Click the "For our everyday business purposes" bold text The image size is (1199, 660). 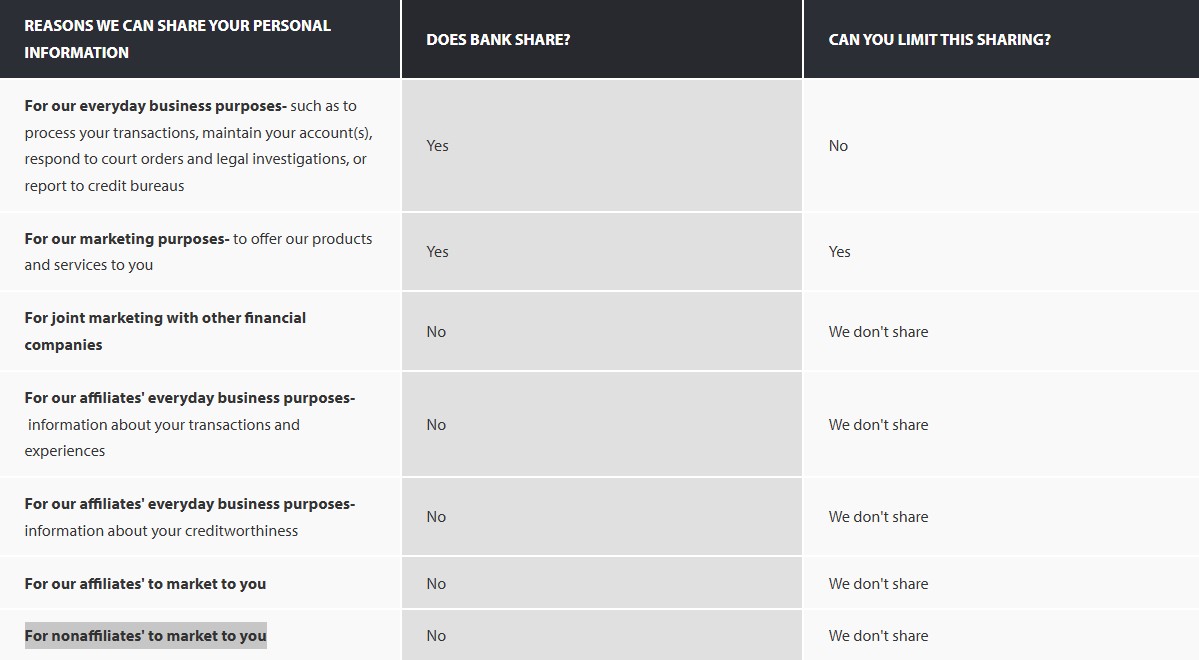click(x=155, y=106)
